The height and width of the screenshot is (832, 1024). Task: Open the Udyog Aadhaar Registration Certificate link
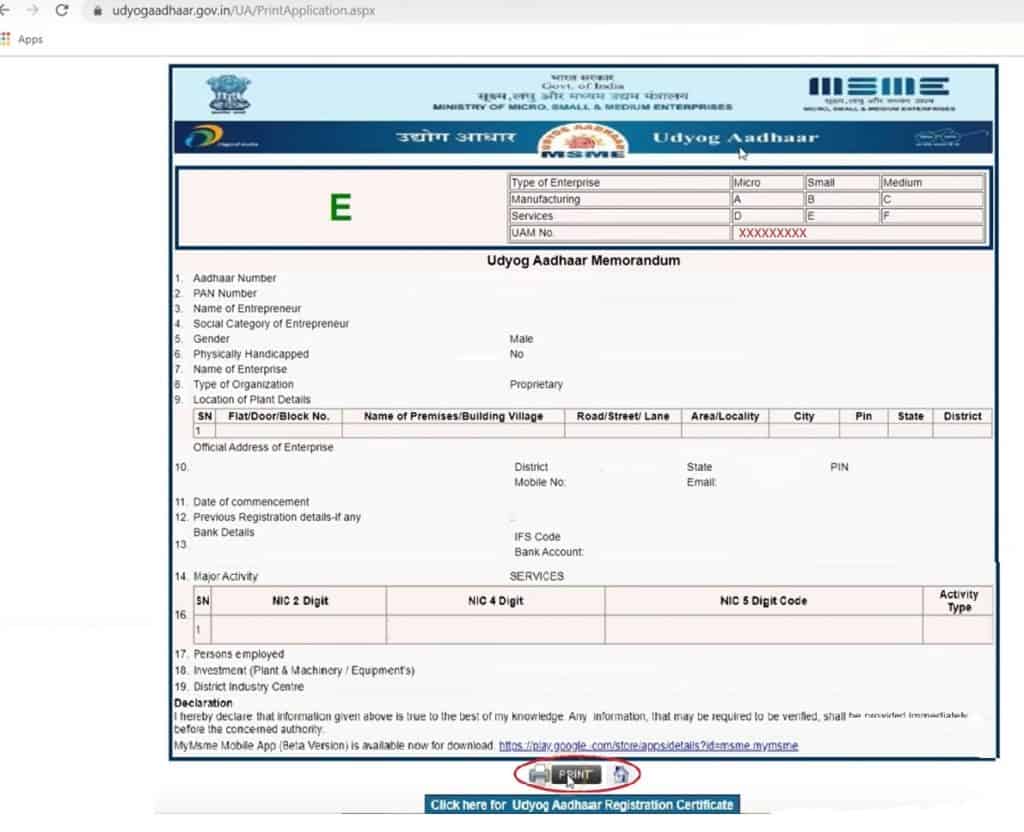pos(582,805)
